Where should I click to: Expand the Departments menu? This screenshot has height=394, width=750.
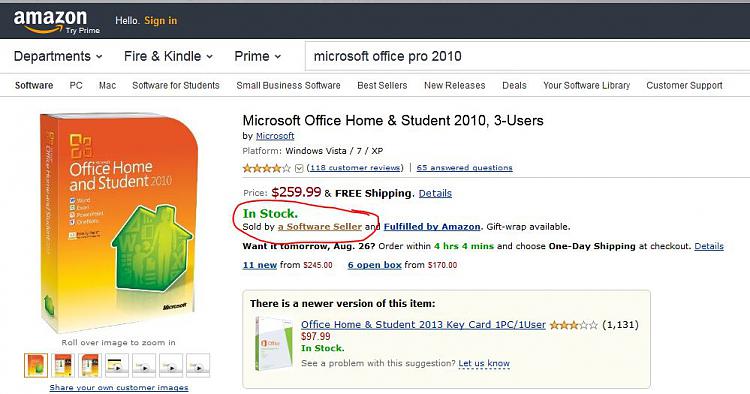pos(58,56)
